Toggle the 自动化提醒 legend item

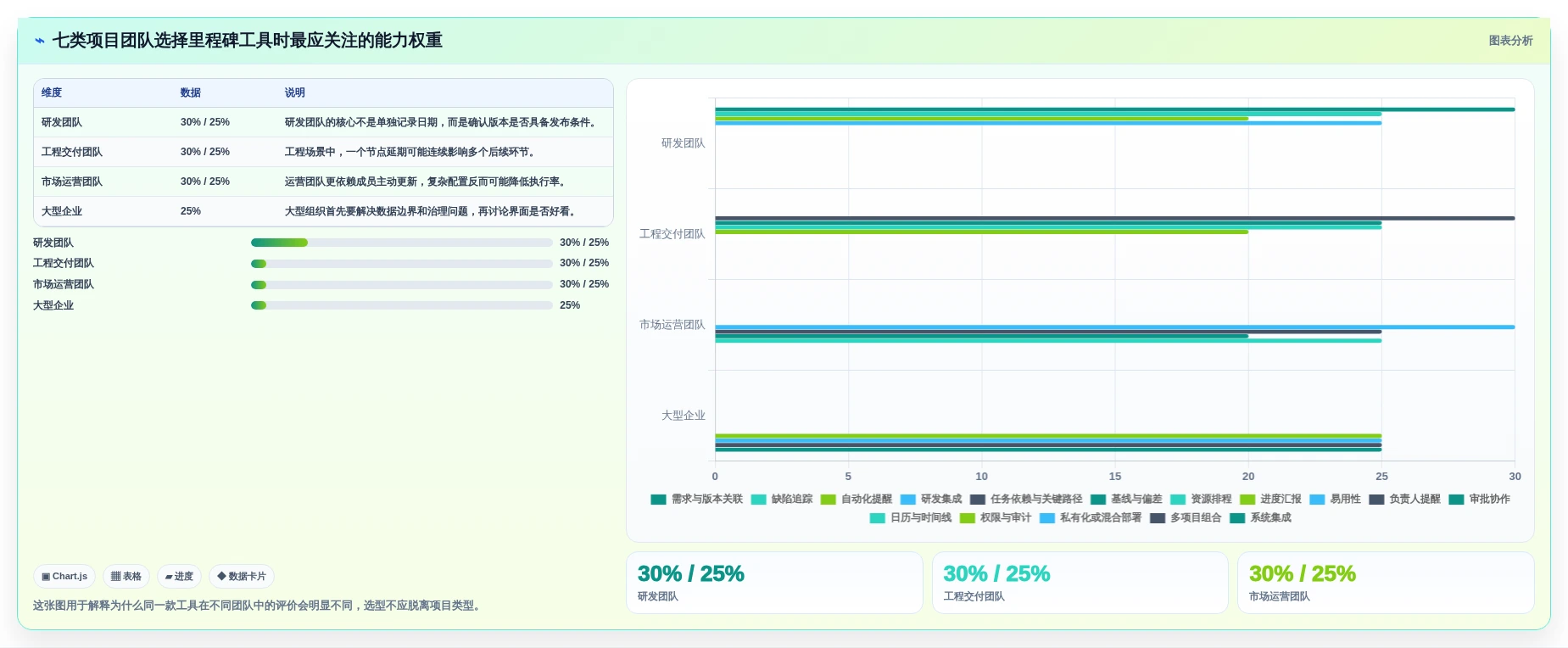coord(857,499)
